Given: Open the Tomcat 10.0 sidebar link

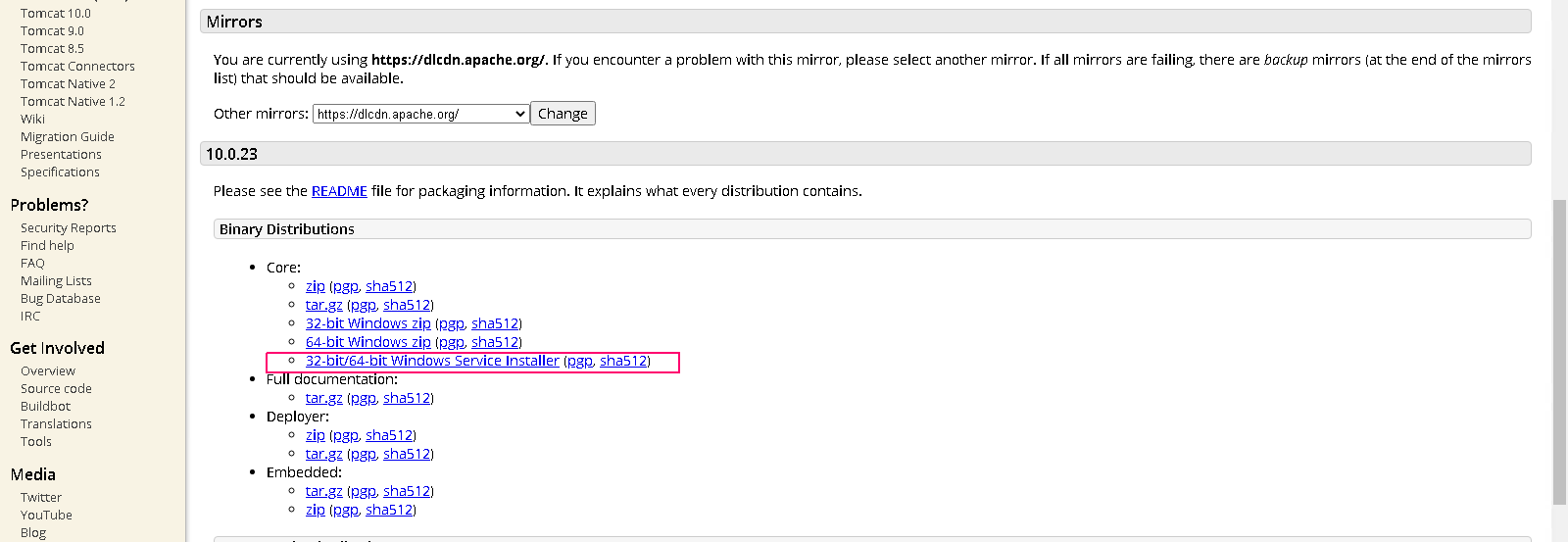Looking at the screenshot, I should click(x=56, y=14).
